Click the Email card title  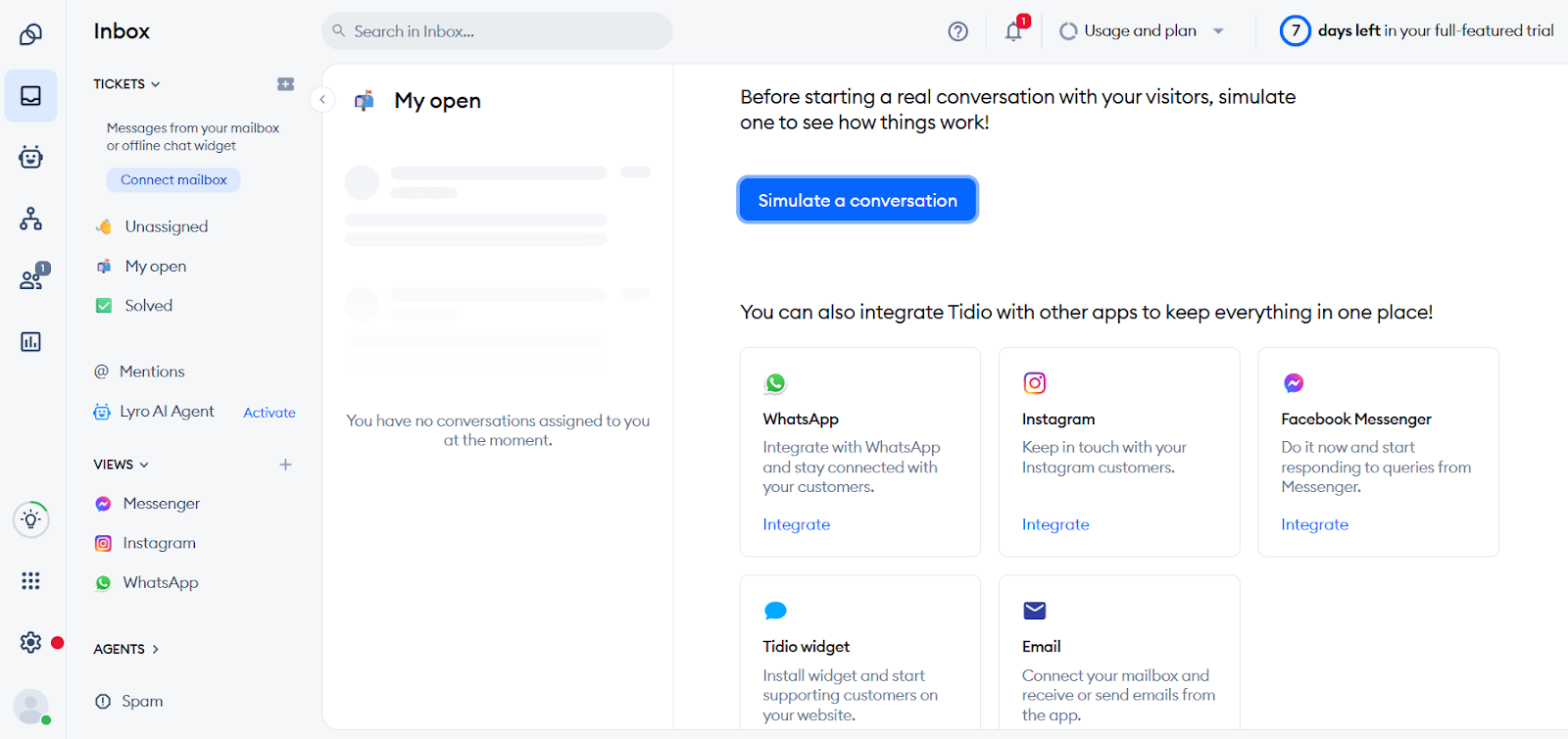(x=1041, y=647)
